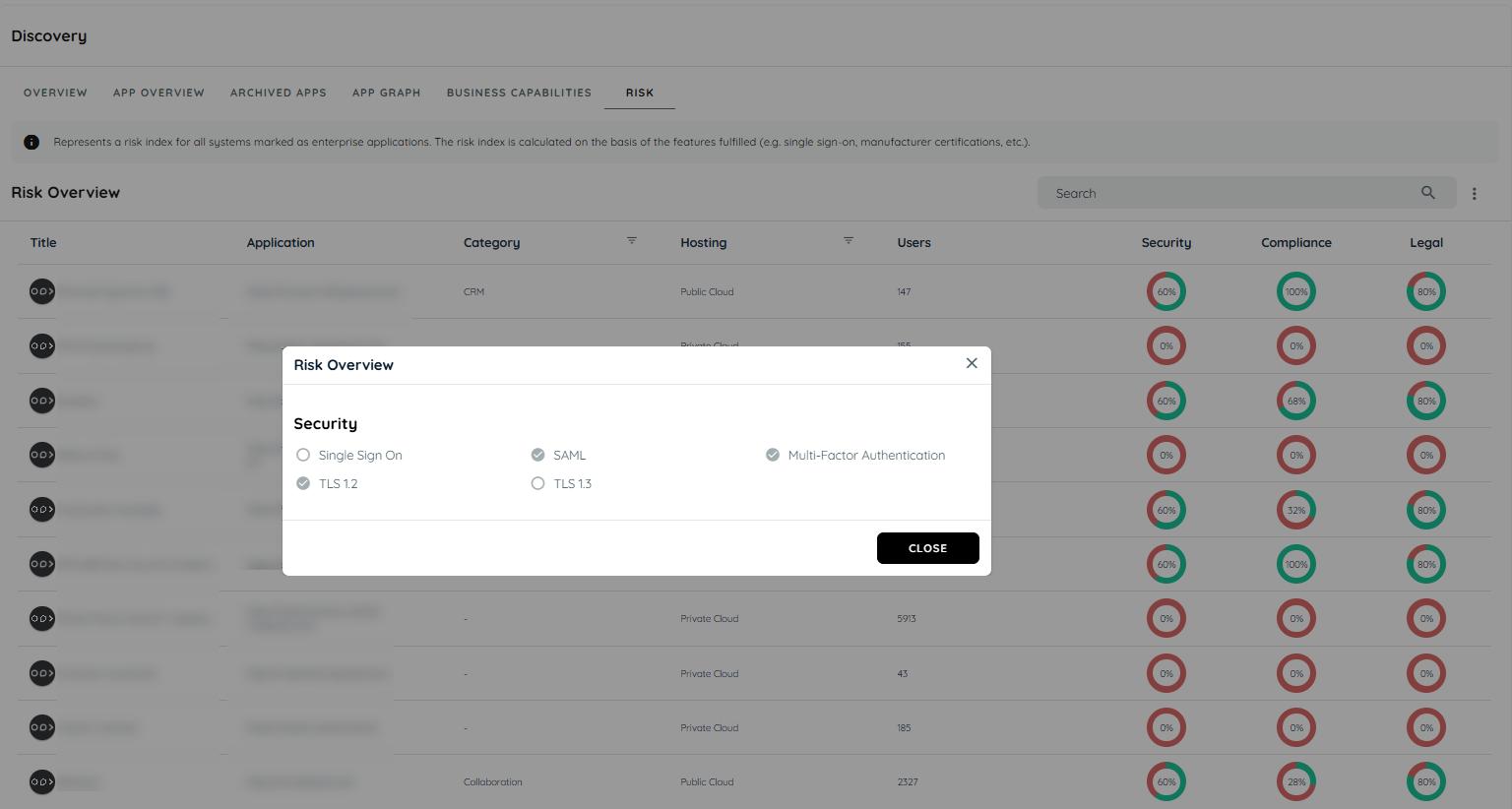
Task: Sort by the Title column header
Action: 43,242
